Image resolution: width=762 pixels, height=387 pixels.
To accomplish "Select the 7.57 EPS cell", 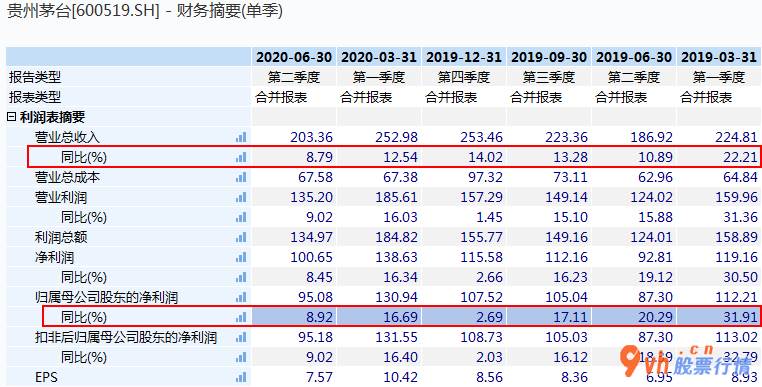I will 294,377.
